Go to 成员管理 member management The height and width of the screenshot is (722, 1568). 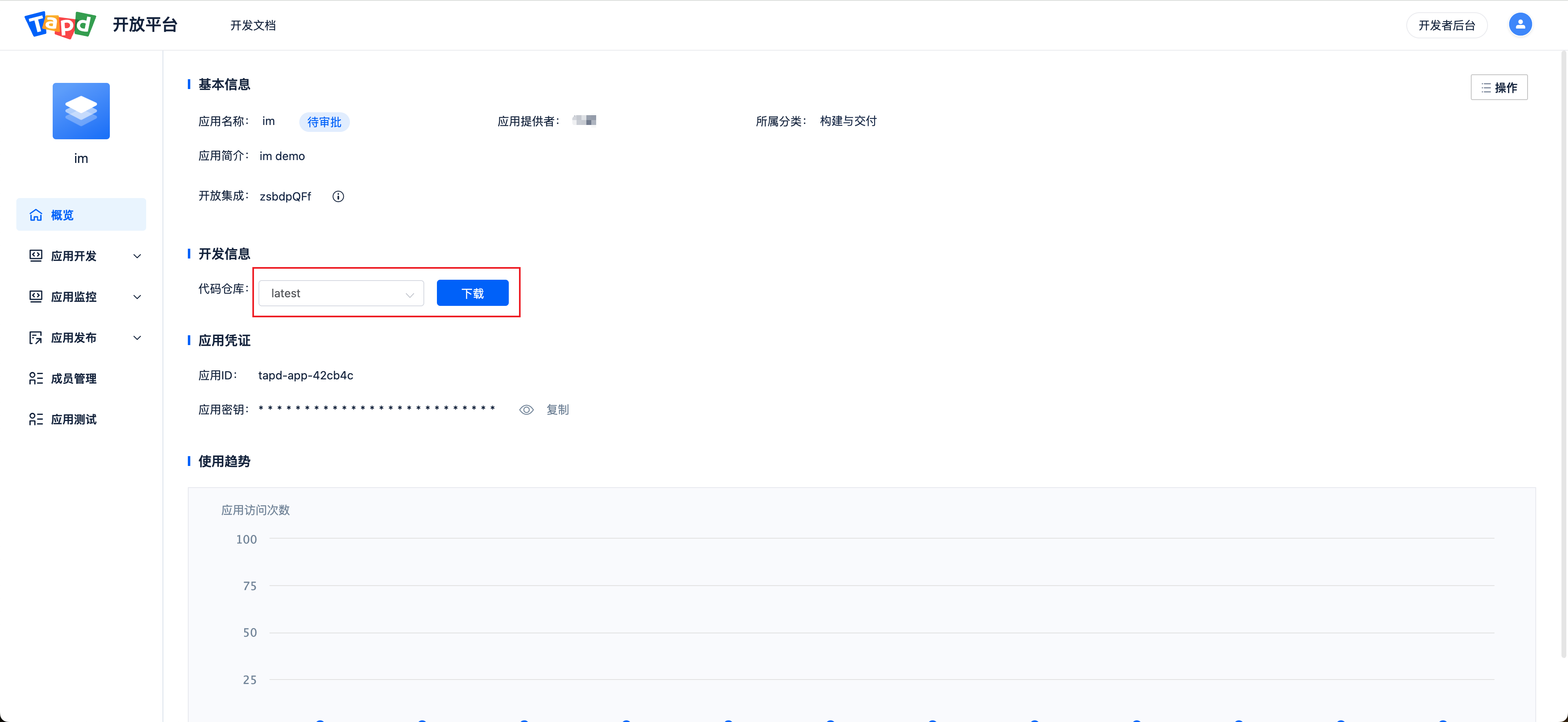point(81,378)
